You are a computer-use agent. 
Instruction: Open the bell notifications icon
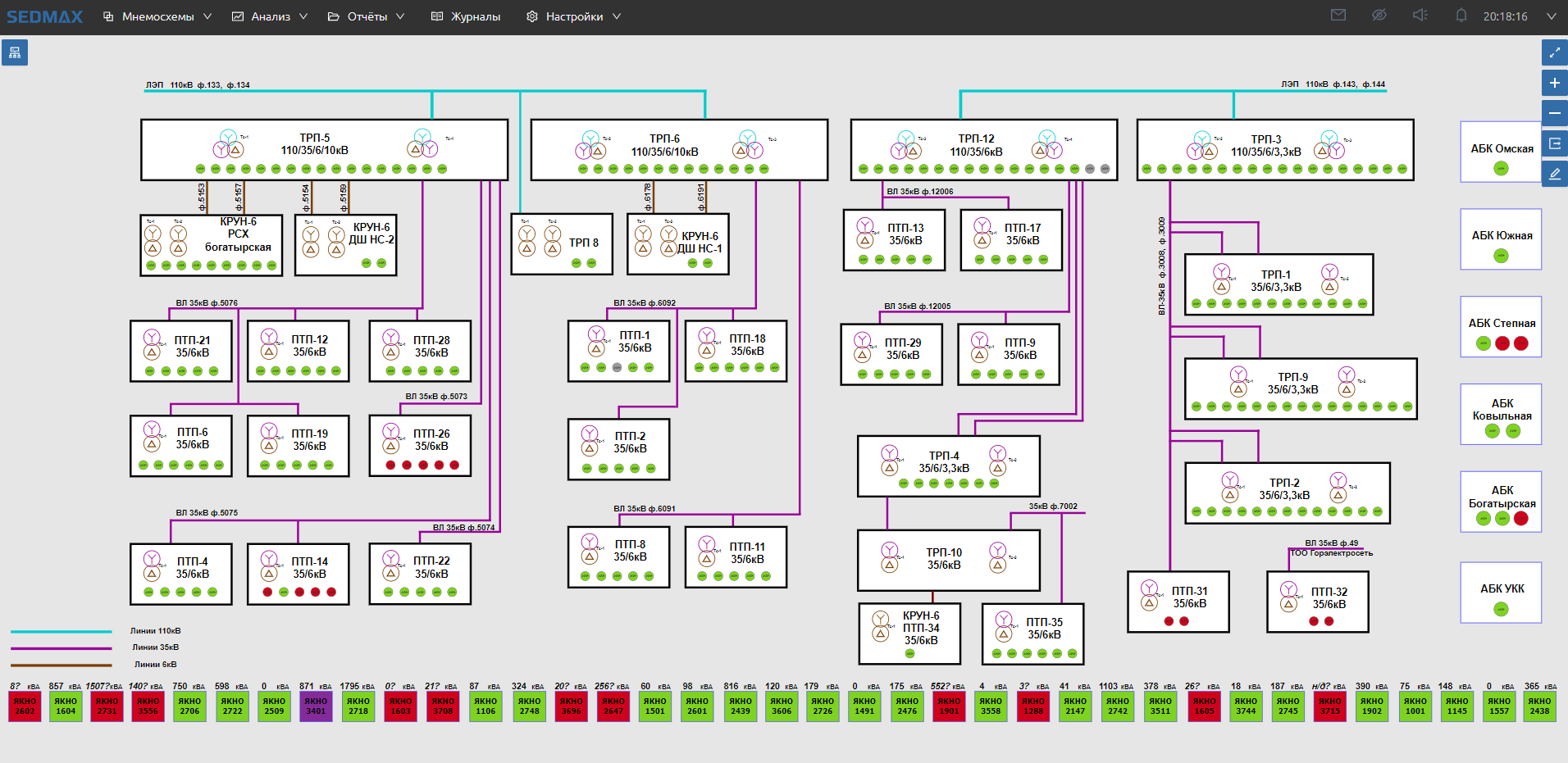pos(1461,16)
